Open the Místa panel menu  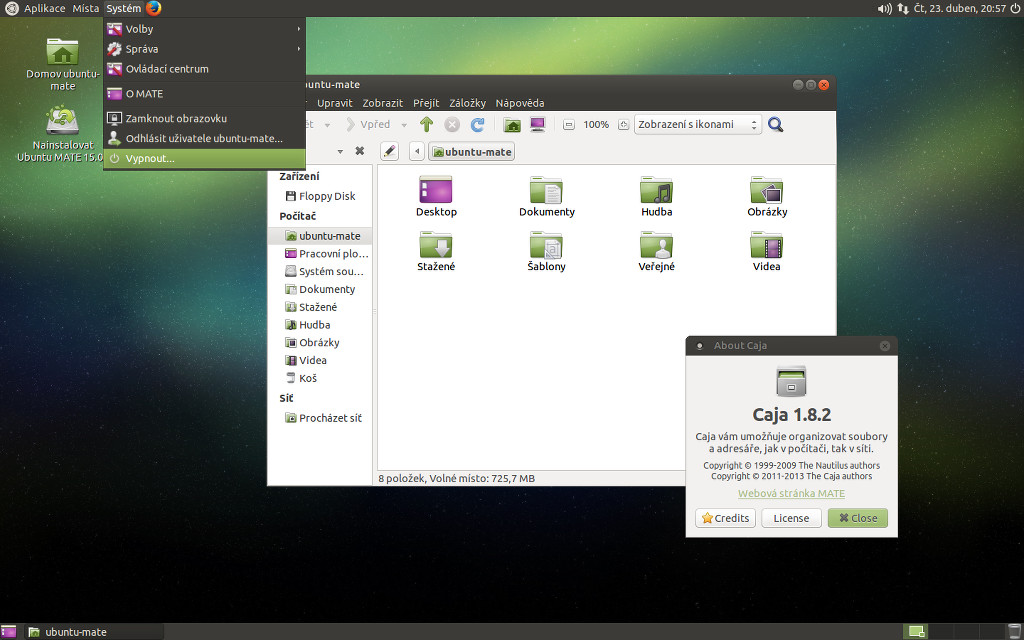pos(86,8)
